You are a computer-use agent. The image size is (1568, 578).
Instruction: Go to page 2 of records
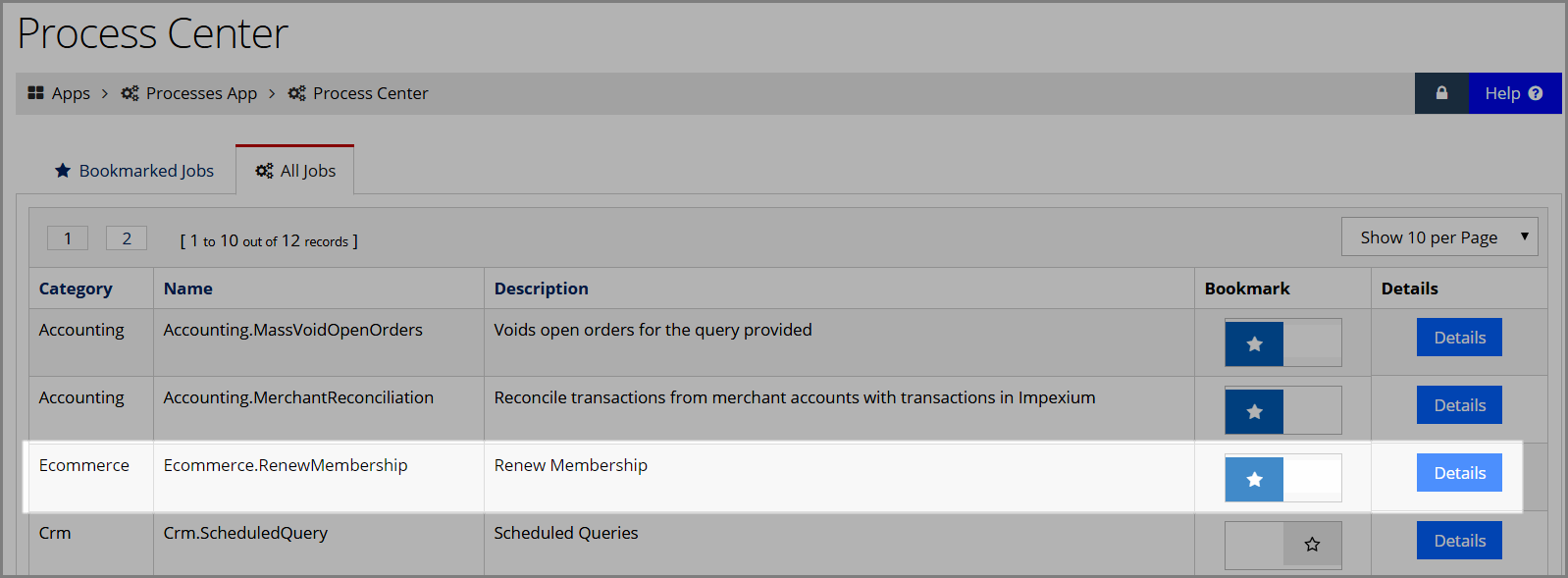point(127,238)
